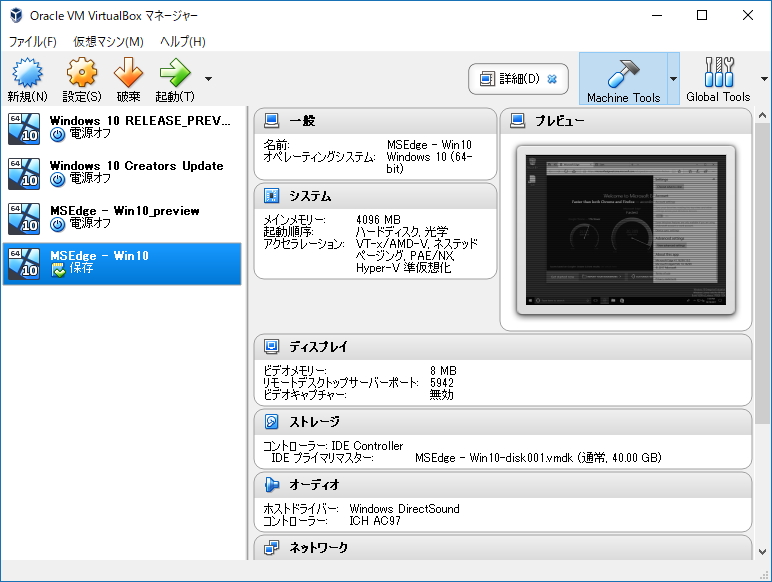Click the Machine Tools hammer button
The height and width of the screenshot is (582, 772).
(623, 79)
